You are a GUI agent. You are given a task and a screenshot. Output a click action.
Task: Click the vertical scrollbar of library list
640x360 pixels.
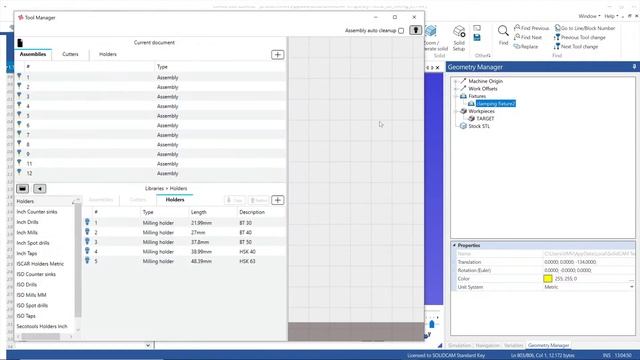pyautogui.click(x=78, y=261)
